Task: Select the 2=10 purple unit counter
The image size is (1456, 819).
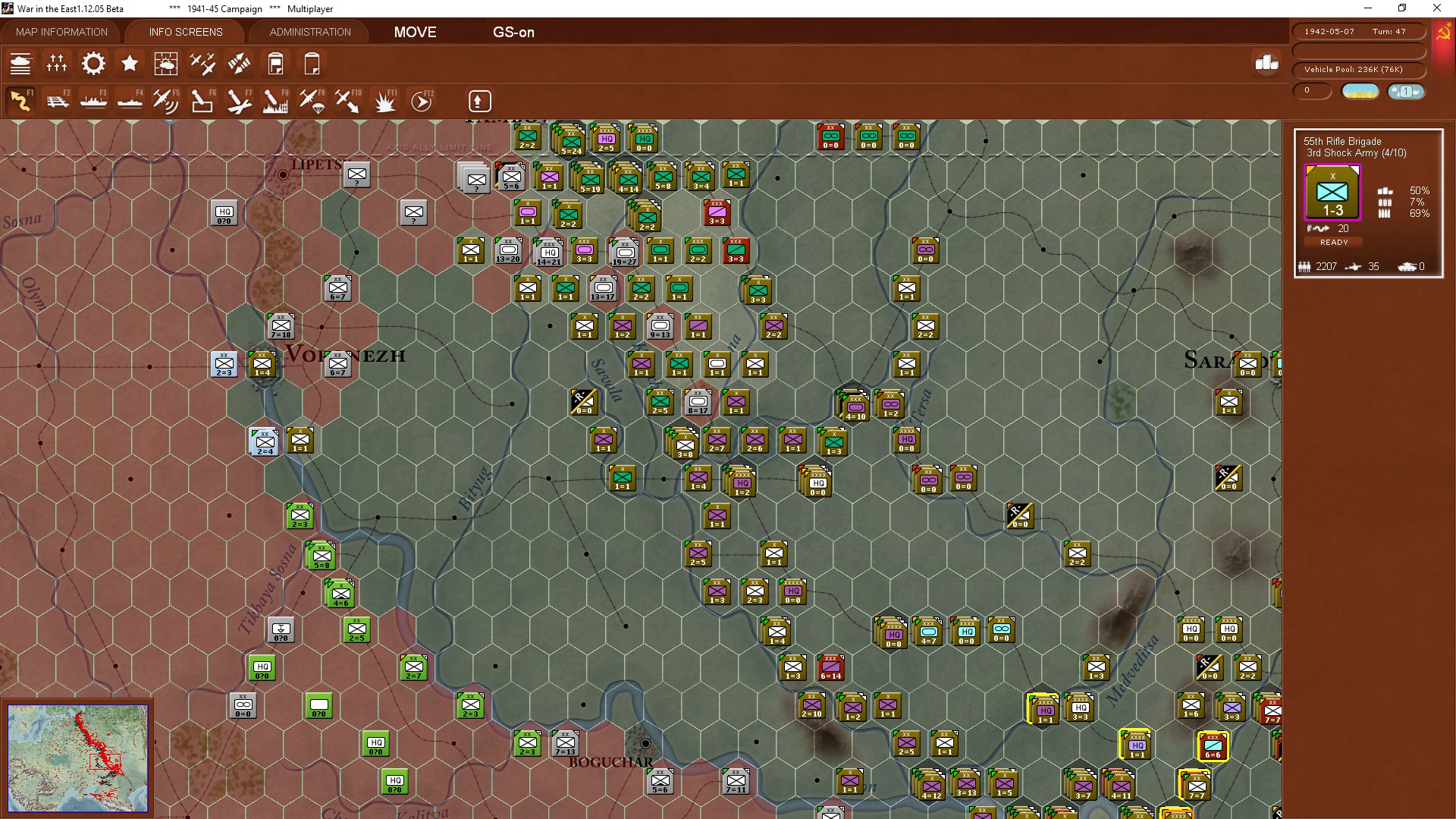Action: (811, 705)
